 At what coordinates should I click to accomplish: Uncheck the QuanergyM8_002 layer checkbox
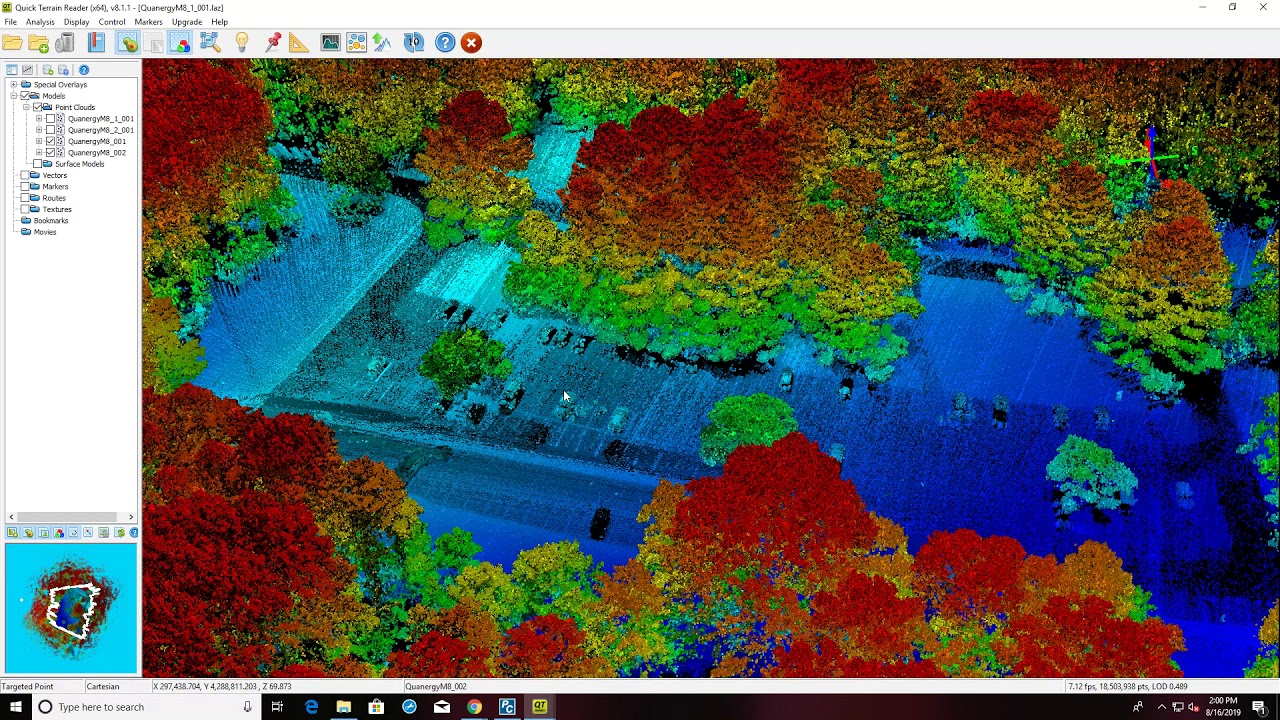[50, 153]
